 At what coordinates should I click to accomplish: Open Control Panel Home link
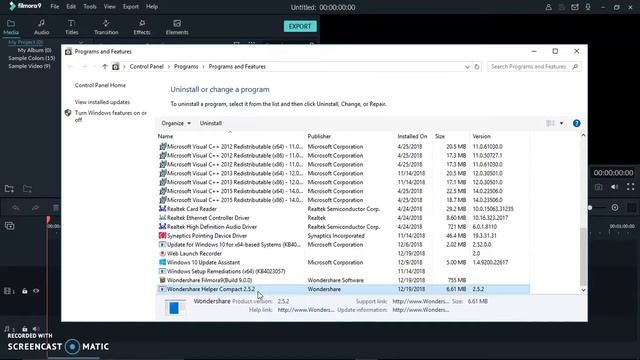point(100,85)
